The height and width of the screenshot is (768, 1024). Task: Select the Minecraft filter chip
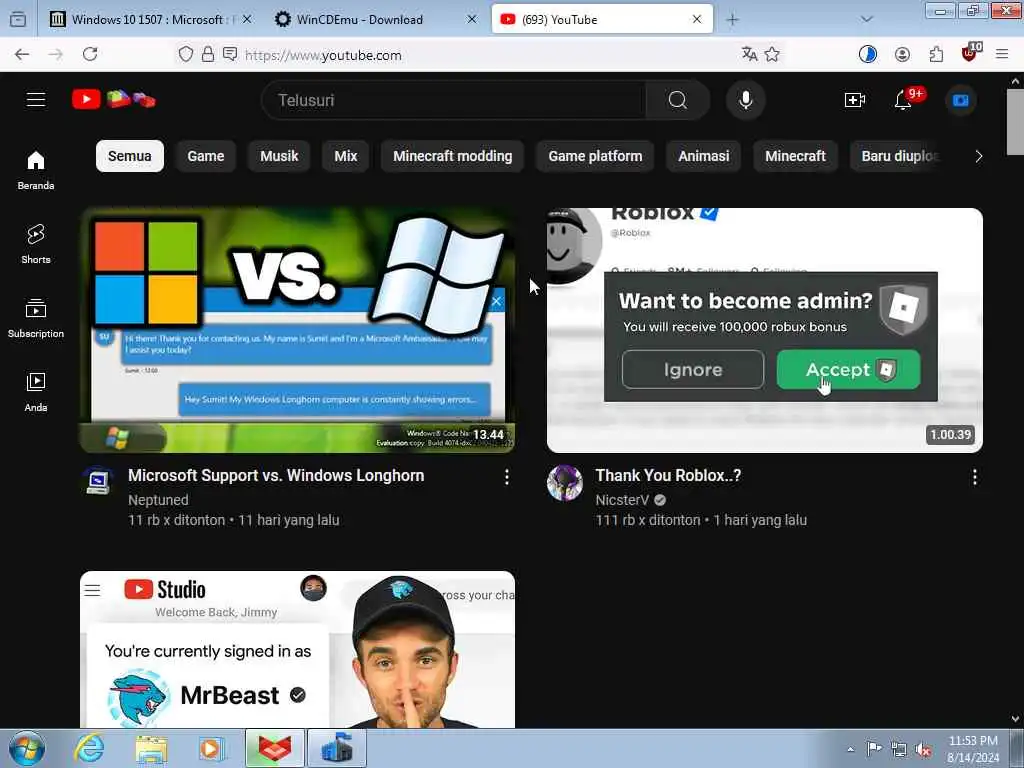(795, 156)
